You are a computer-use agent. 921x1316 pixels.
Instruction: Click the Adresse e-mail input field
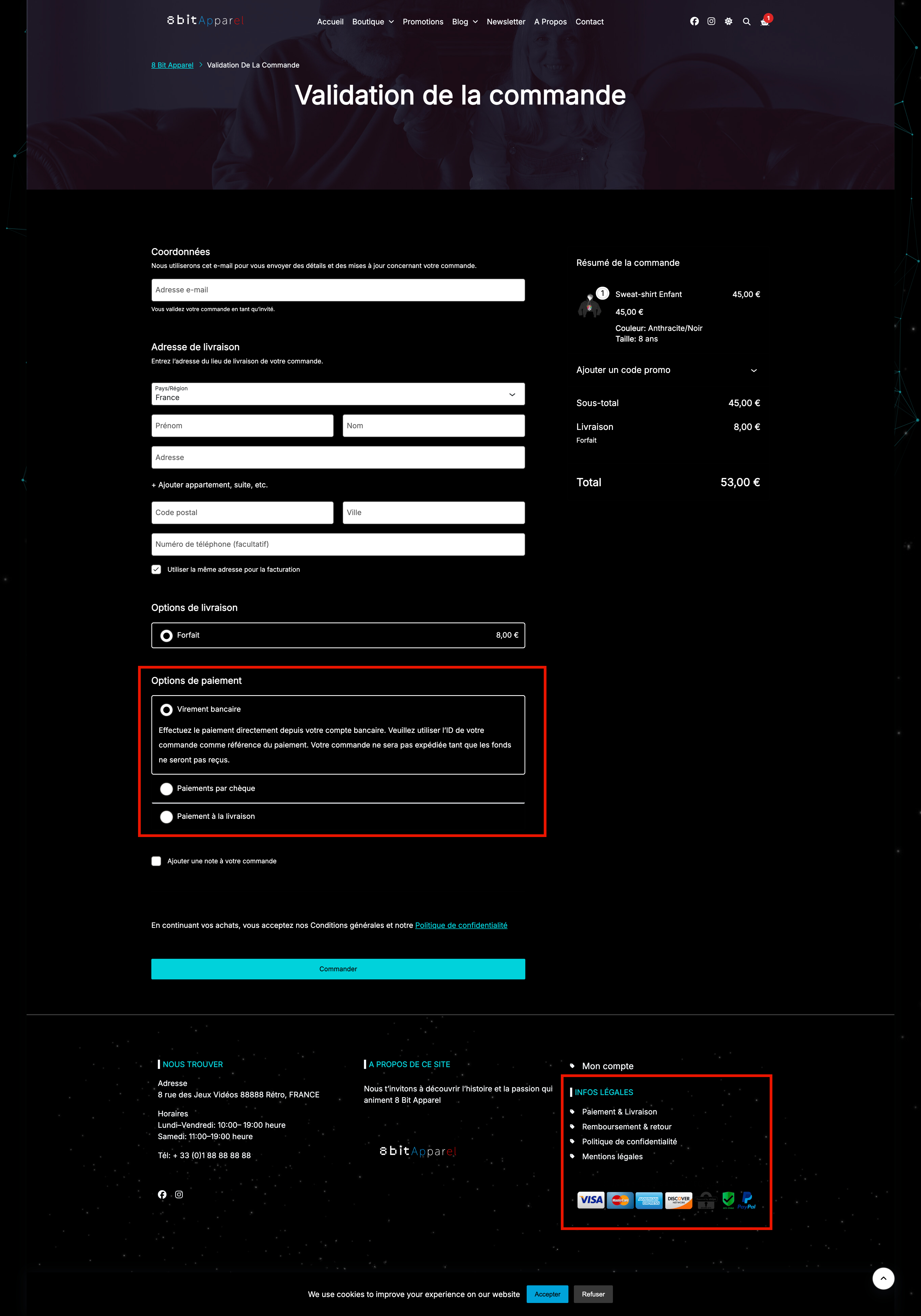pos(338,290)
